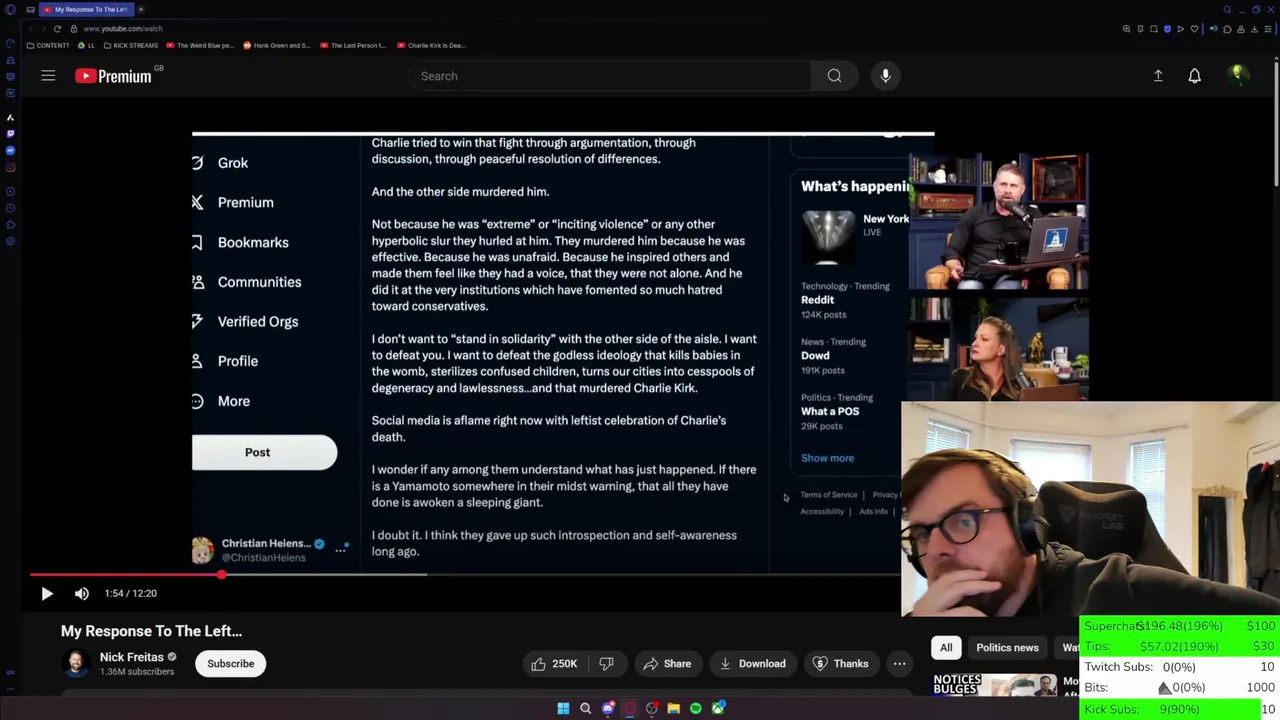Viewport: 1280px width, 720px height.
Task: Open the snapshot capture tool icon
Action: 1154,29
